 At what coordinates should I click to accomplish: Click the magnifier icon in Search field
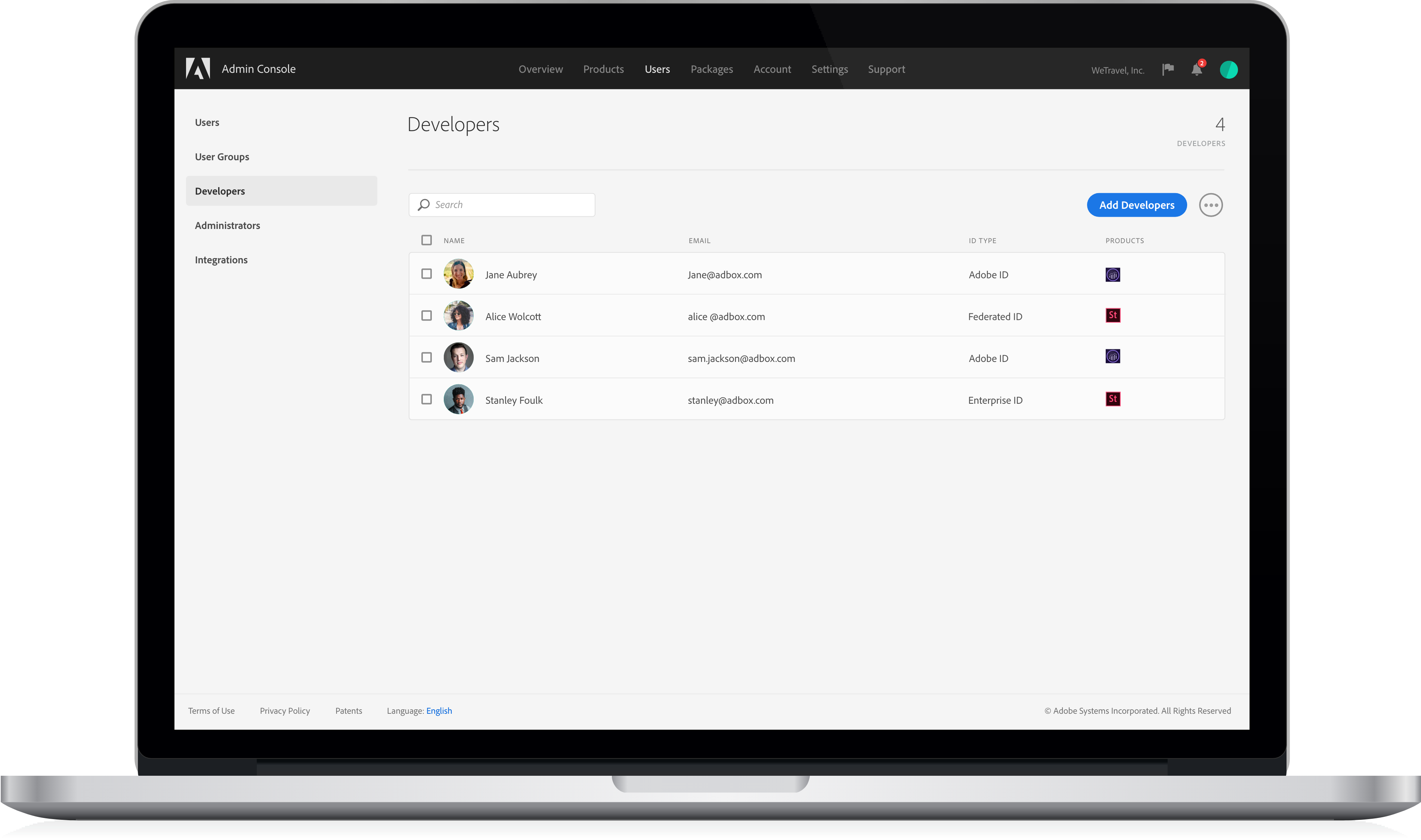[424, 205]
